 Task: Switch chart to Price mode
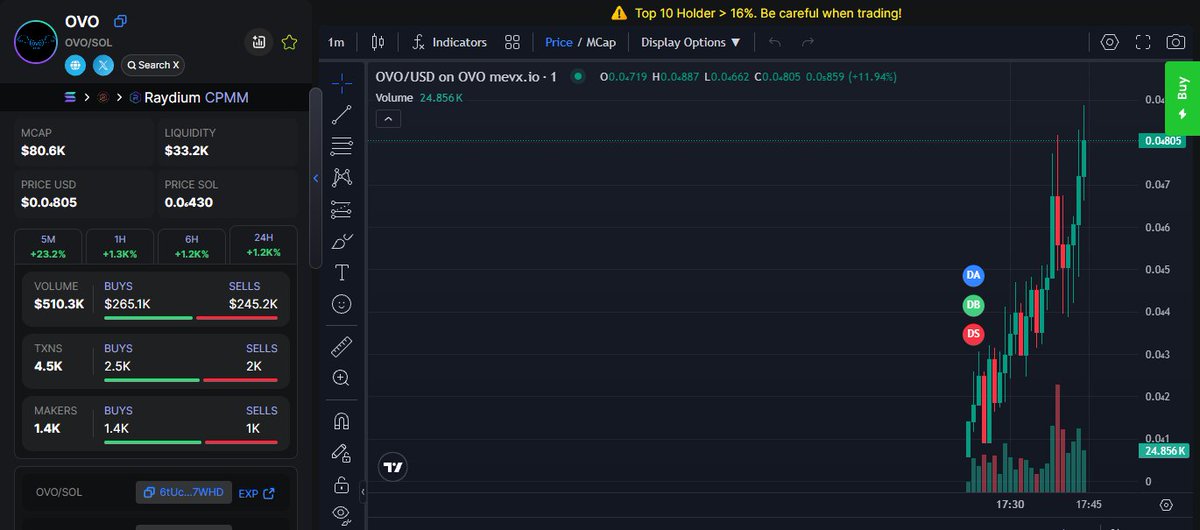[x=559, y=42]
